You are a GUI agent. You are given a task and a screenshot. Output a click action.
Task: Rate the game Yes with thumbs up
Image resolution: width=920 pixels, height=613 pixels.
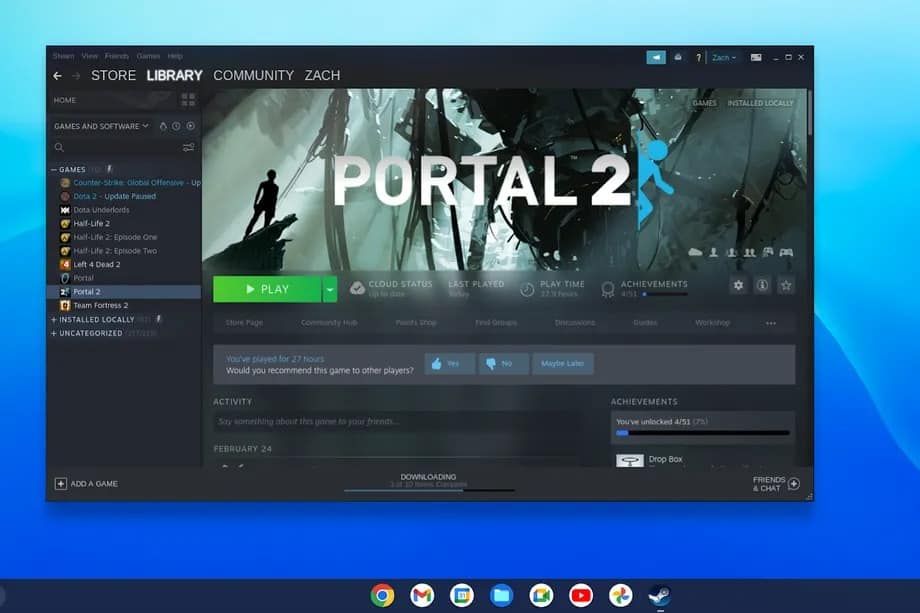click(448, 364)
